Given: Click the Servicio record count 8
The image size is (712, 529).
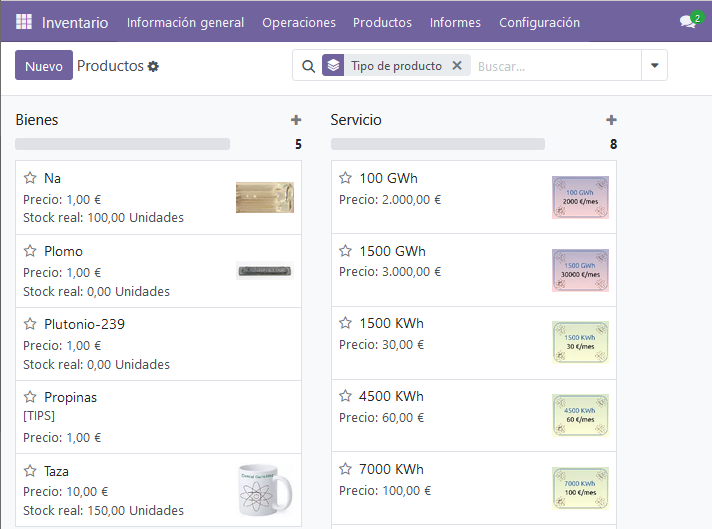Looking at the screenshot, I should [613, 144].
